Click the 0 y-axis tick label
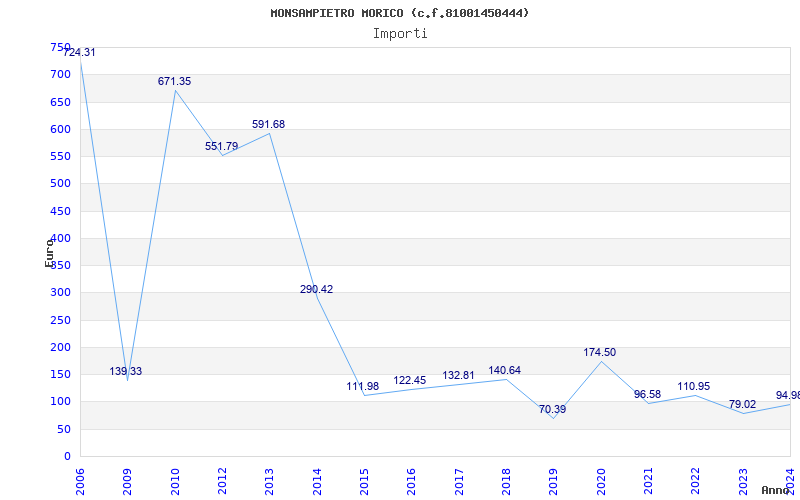 [67, 457]
